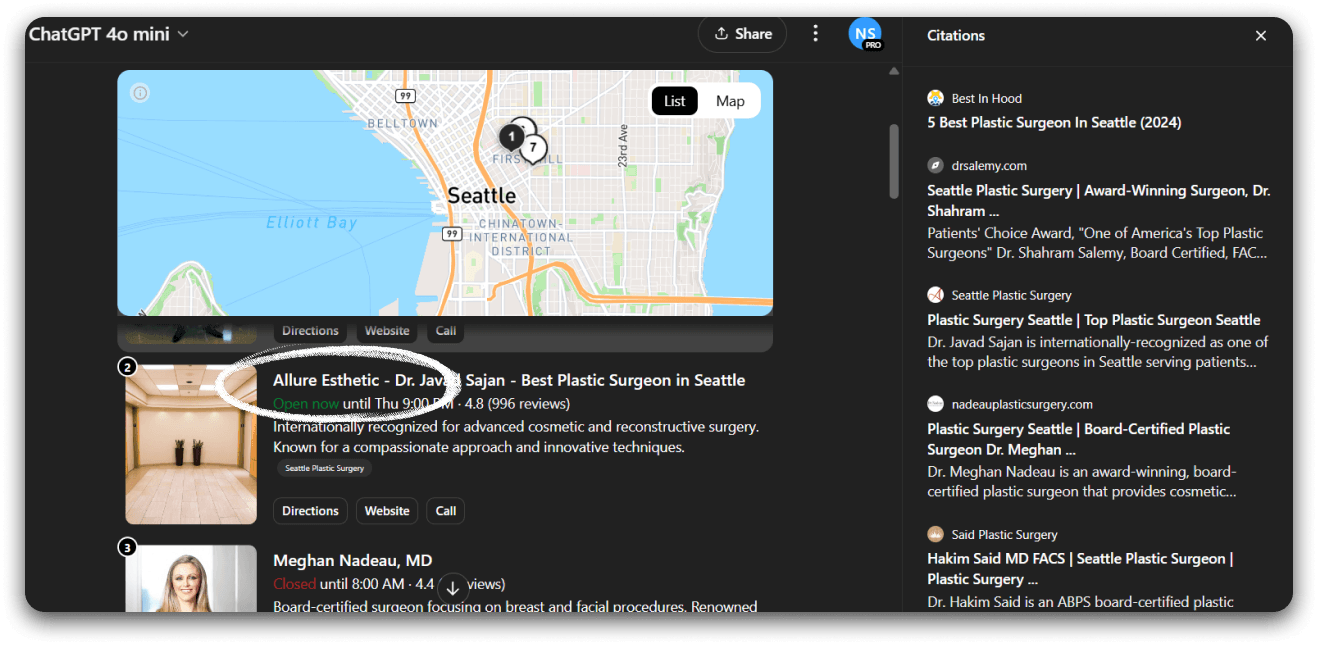Click the Seattle label on the map
This screenshot has width=1318, height=645.
[482, 195]
